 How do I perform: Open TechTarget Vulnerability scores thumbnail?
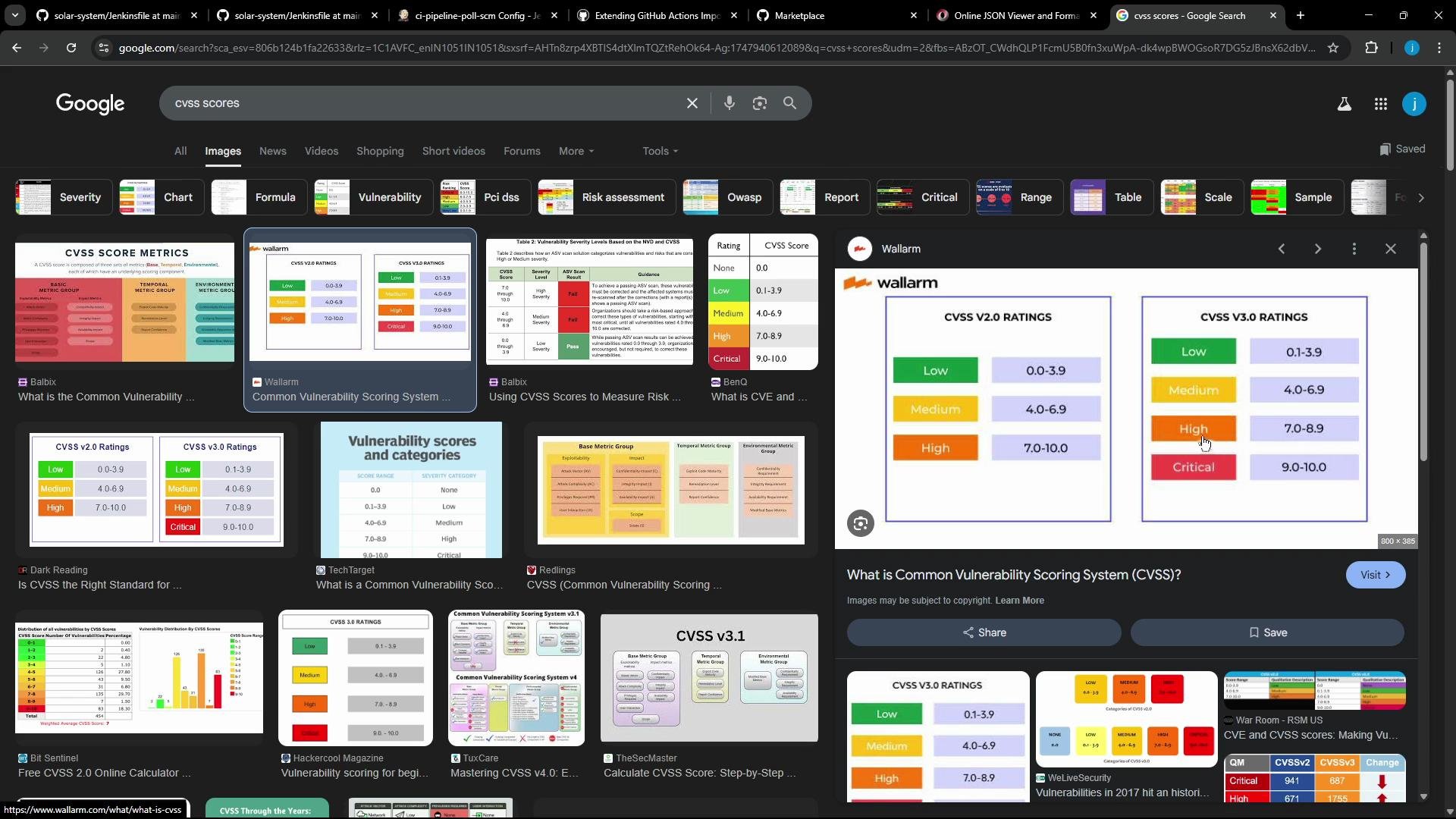(x=411, y=490)
